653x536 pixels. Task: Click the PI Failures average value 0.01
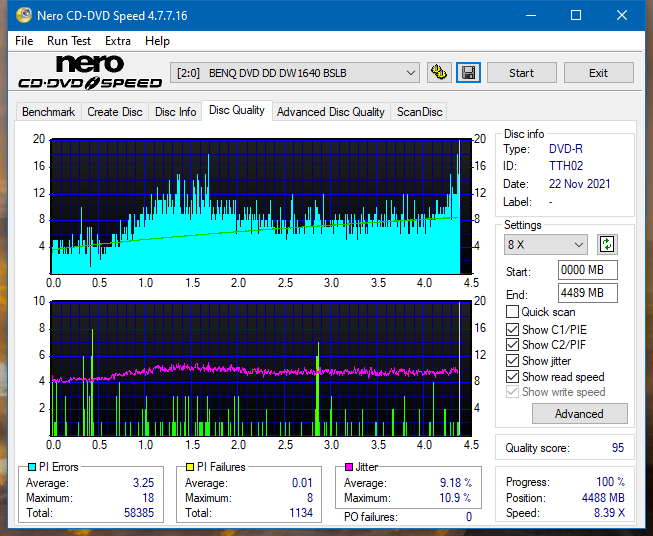pos(302,483)
